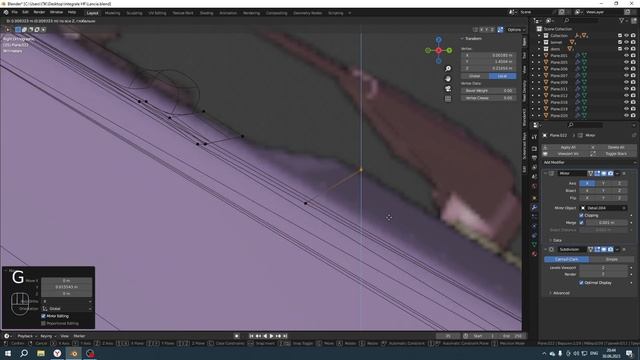Click the vertex Z coordinate field
The image size is (640, 360).
[489, 68]
